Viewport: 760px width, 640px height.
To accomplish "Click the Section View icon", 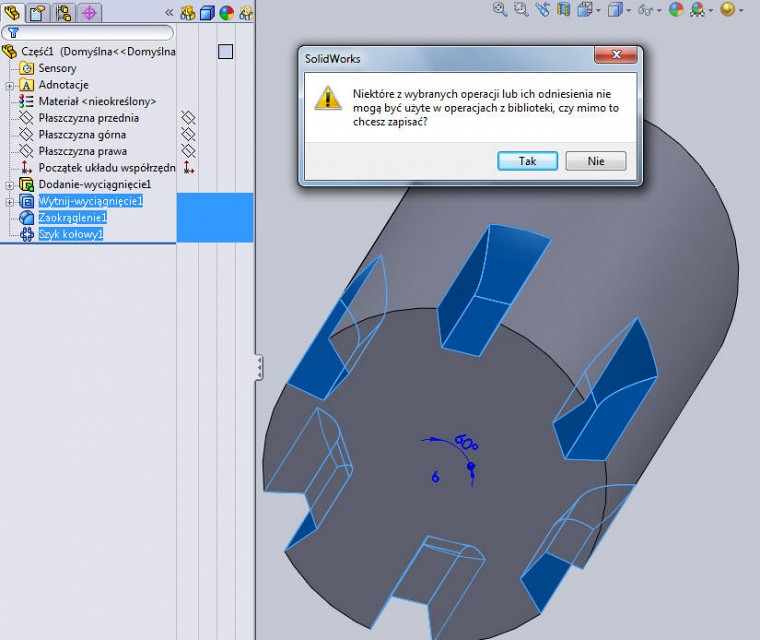I will (563, 9).
